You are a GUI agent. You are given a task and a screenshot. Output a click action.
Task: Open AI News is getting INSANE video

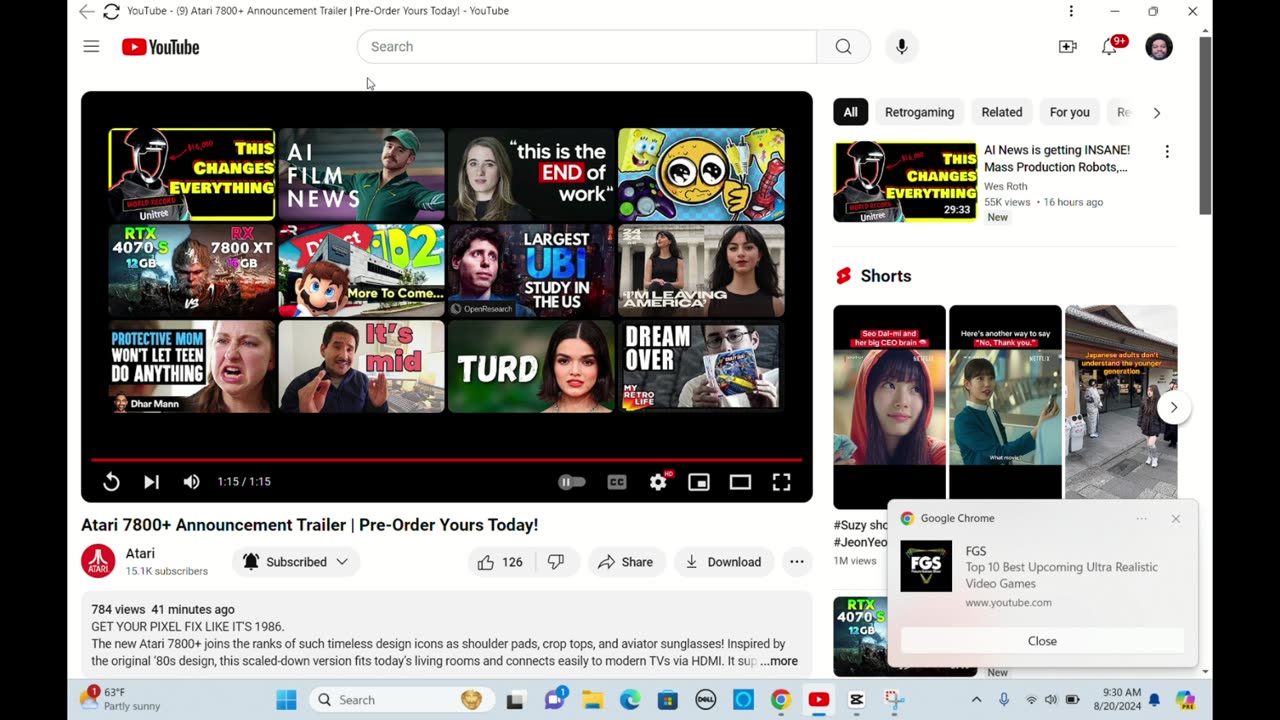1057,158
